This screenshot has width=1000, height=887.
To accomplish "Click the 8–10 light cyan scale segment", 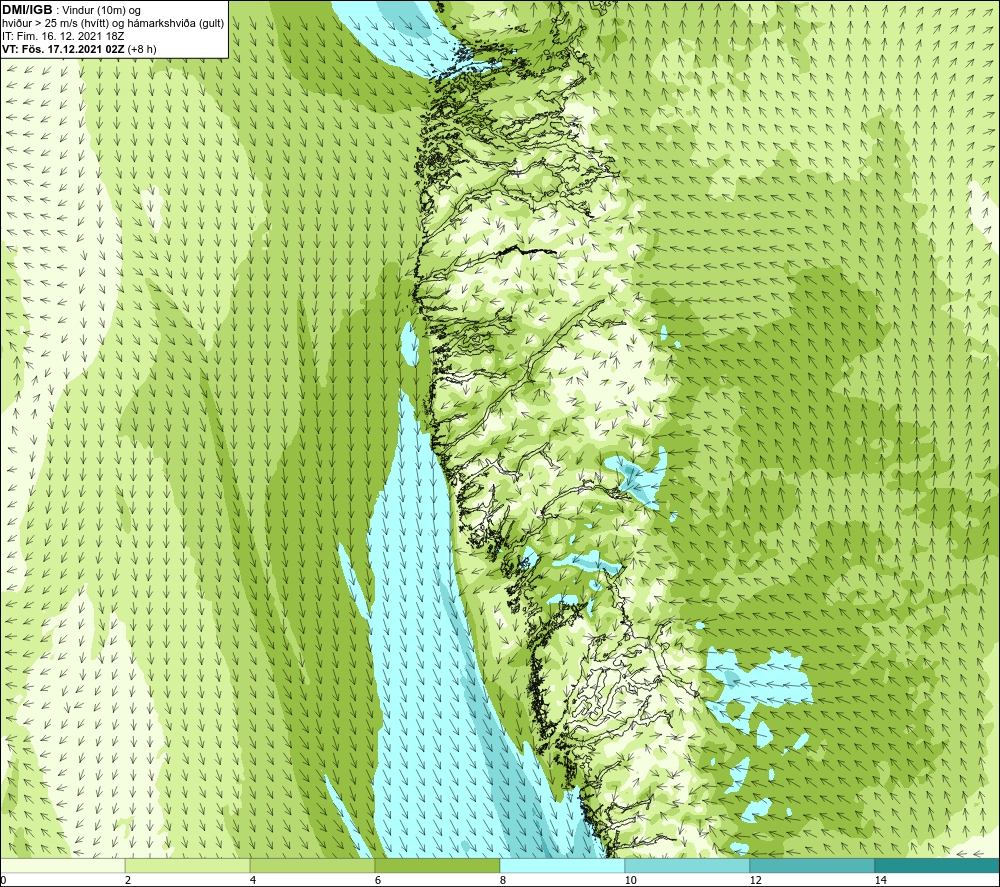I will (x=562, y=865).
